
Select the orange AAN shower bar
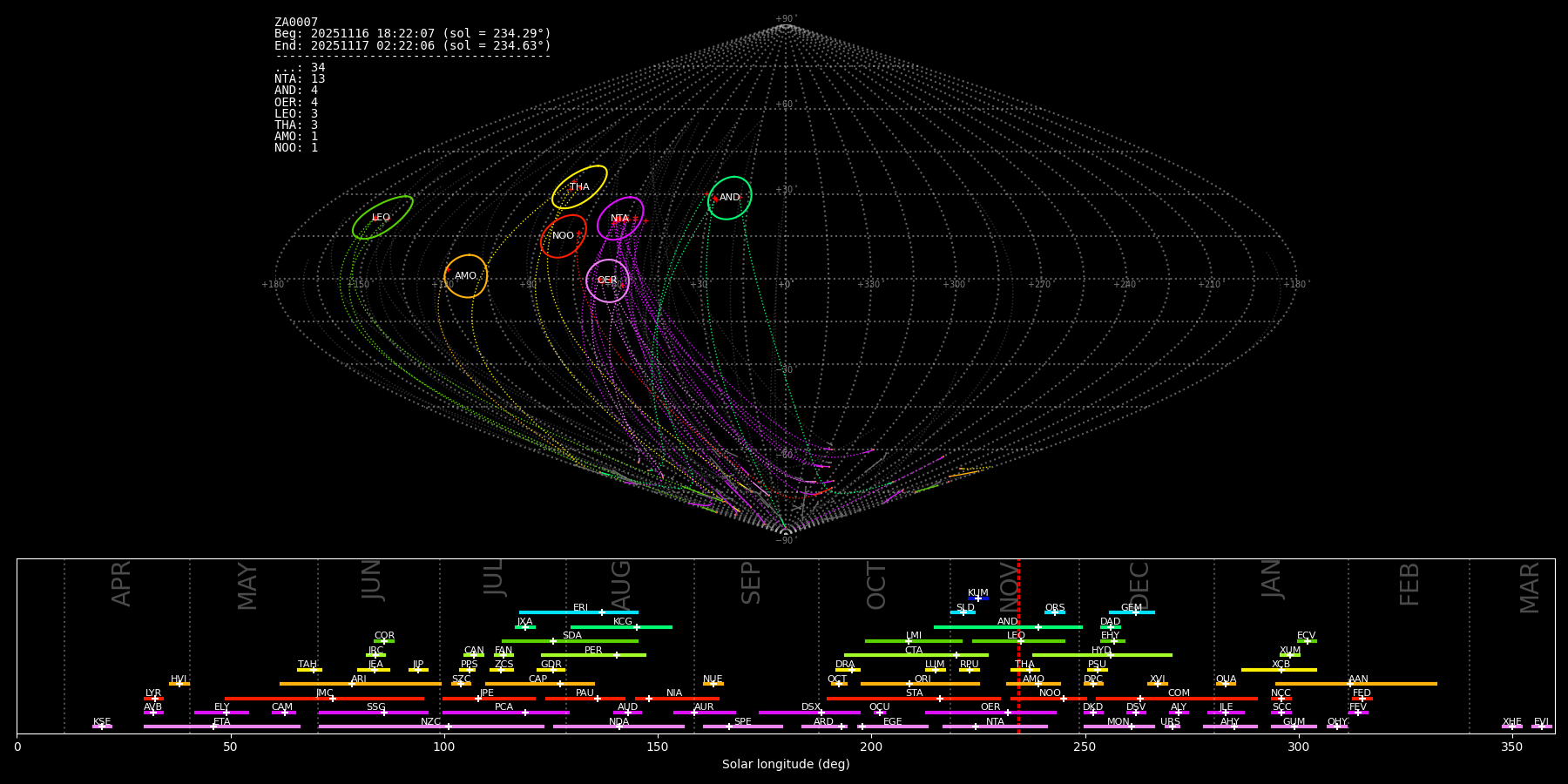tap(1355, 684)
